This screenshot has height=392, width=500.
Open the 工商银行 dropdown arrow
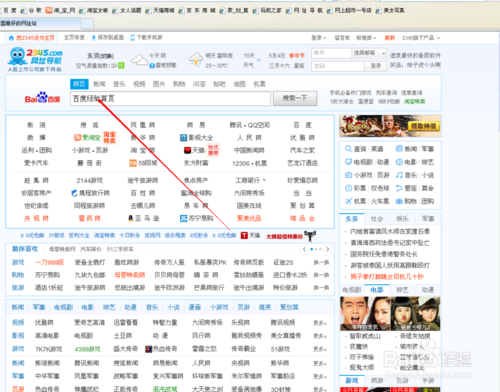click(x=264, y=180)
